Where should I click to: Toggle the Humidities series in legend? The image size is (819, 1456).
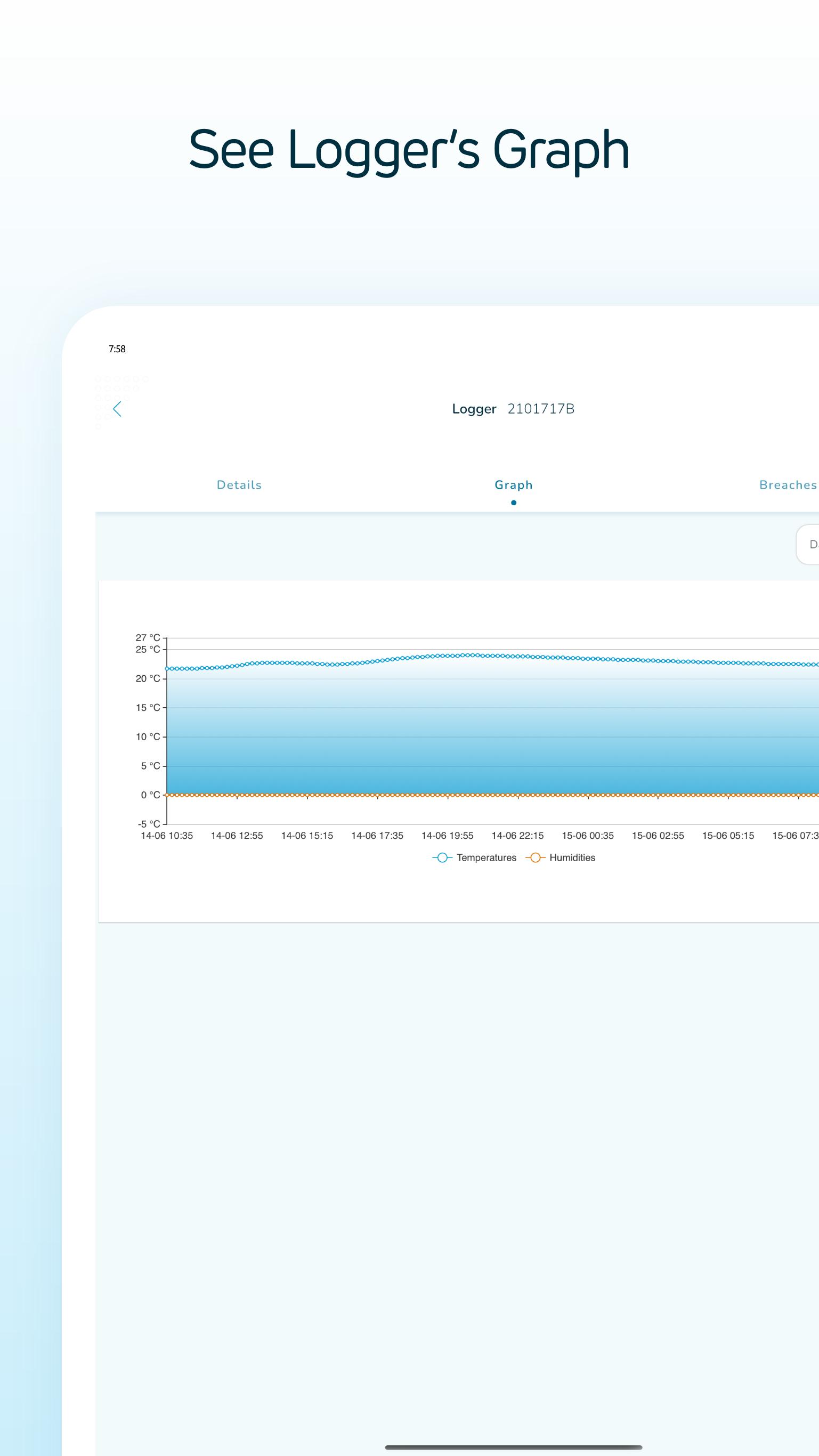[560, 858]
